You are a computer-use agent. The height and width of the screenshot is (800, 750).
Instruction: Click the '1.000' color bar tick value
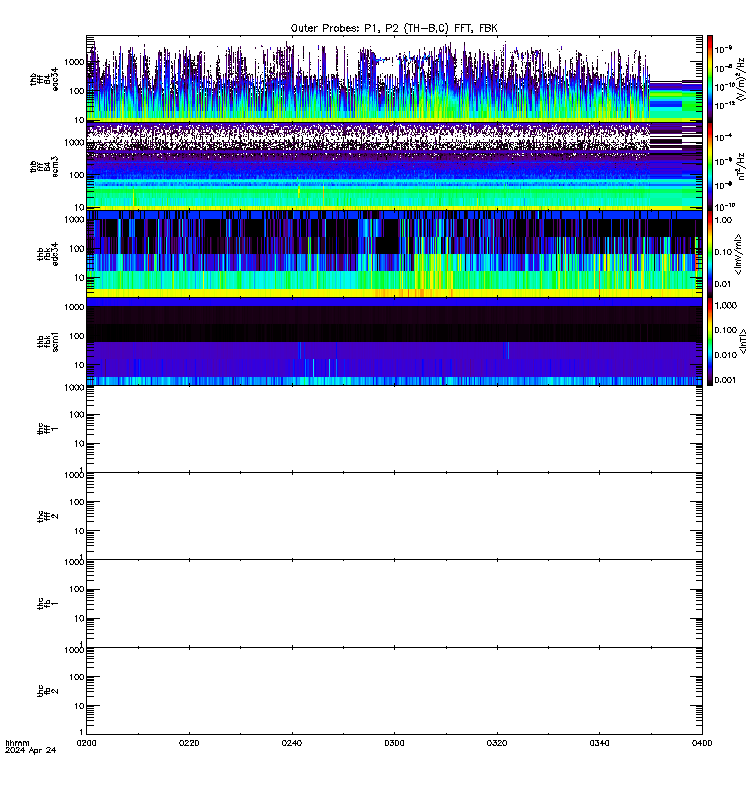[726, 305]
